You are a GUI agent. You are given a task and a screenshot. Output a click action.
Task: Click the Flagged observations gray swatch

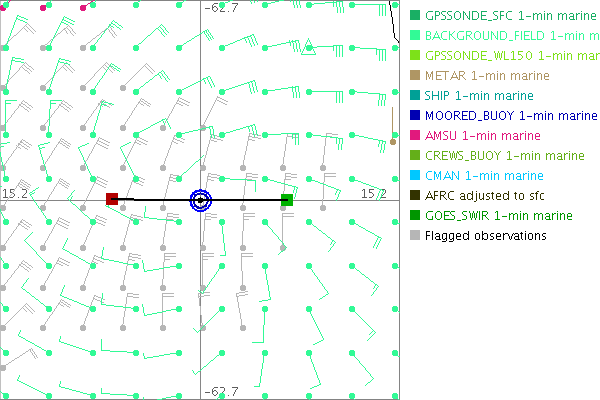(415, 236)
